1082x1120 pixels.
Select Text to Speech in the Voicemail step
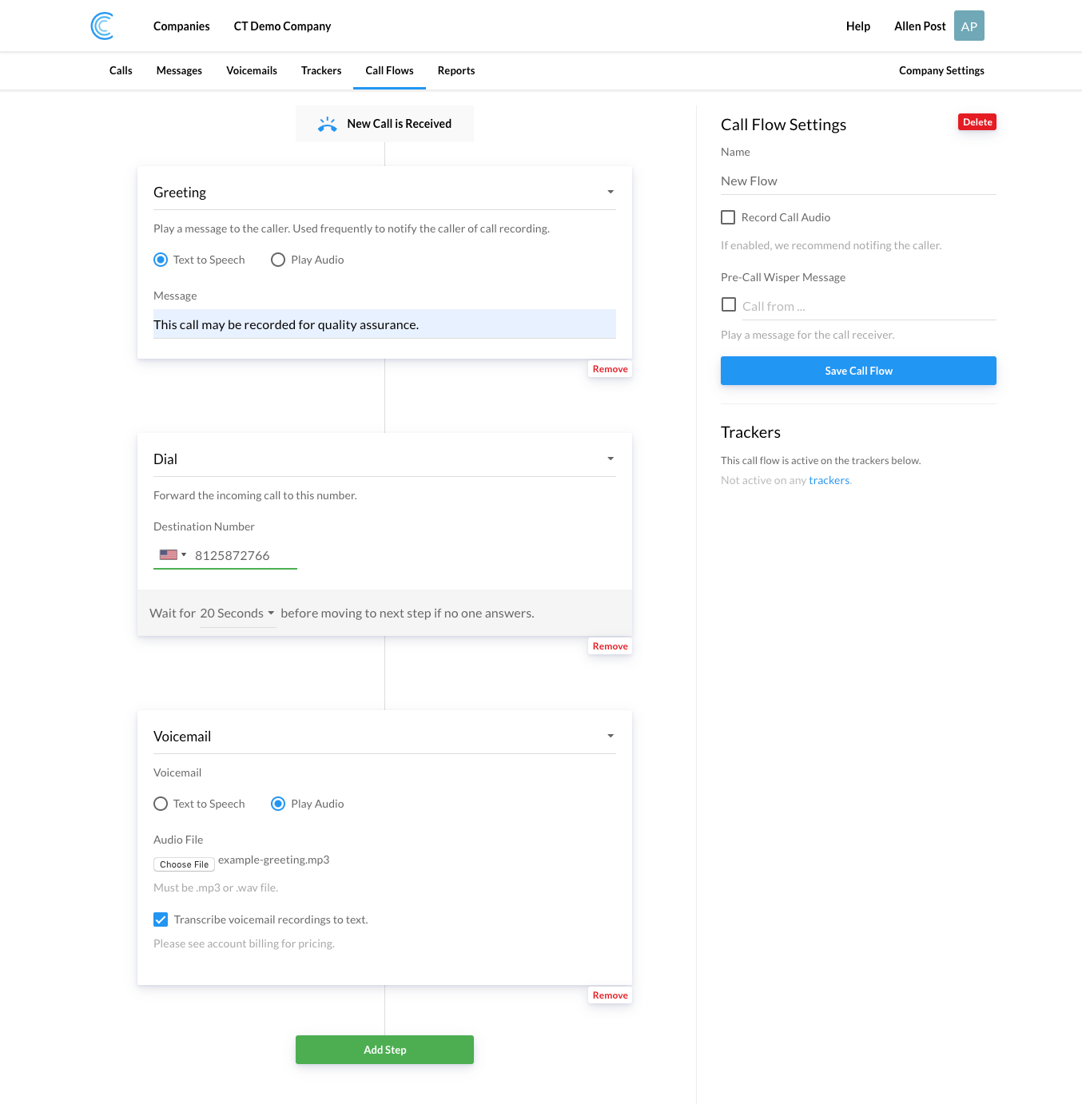[161, 804]
